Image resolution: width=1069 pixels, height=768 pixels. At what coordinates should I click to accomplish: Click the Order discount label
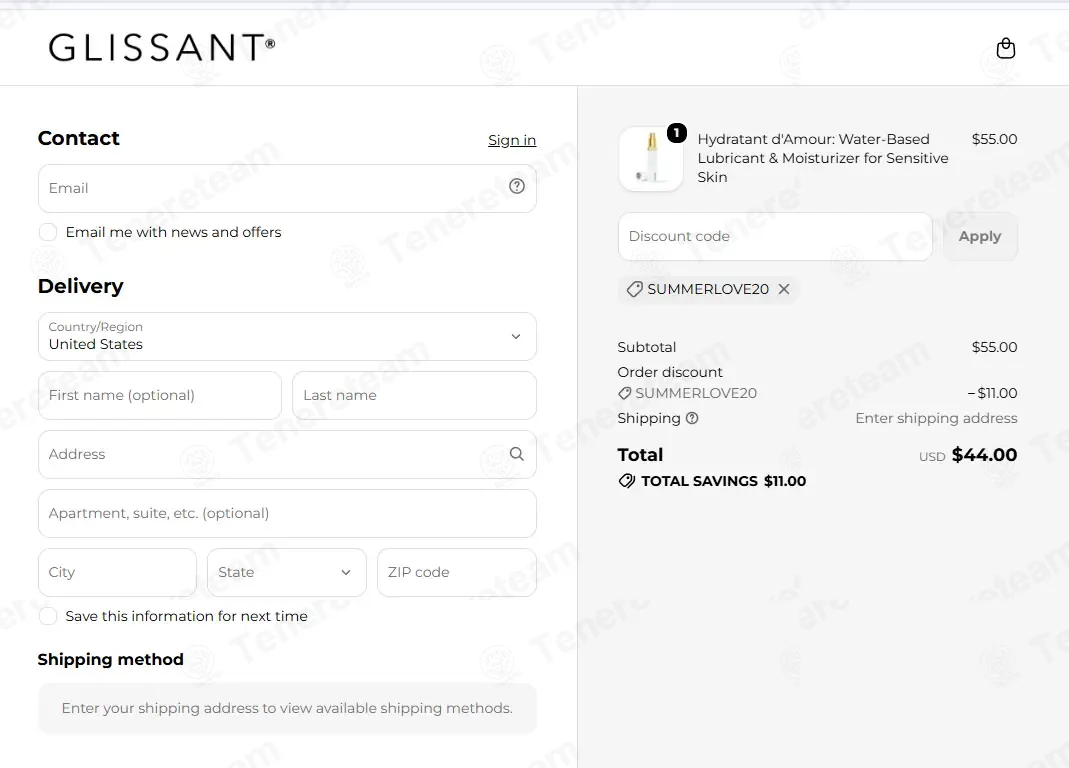tap(670, 372)
